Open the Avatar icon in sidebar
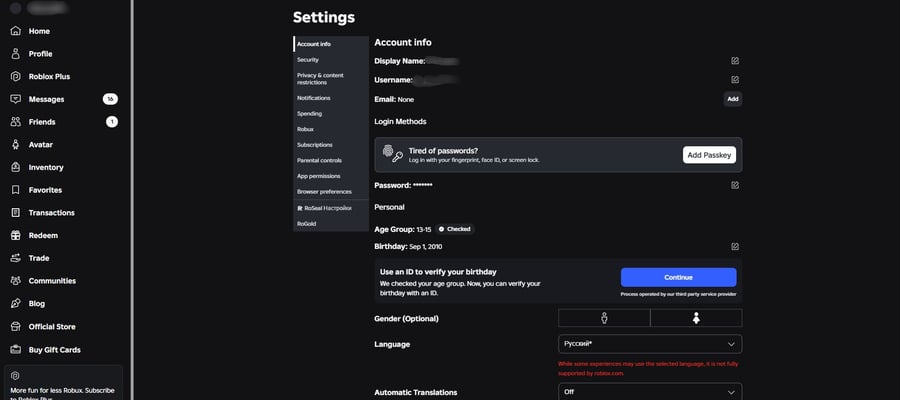Viewport: 900px width, 400px height. 15,145
